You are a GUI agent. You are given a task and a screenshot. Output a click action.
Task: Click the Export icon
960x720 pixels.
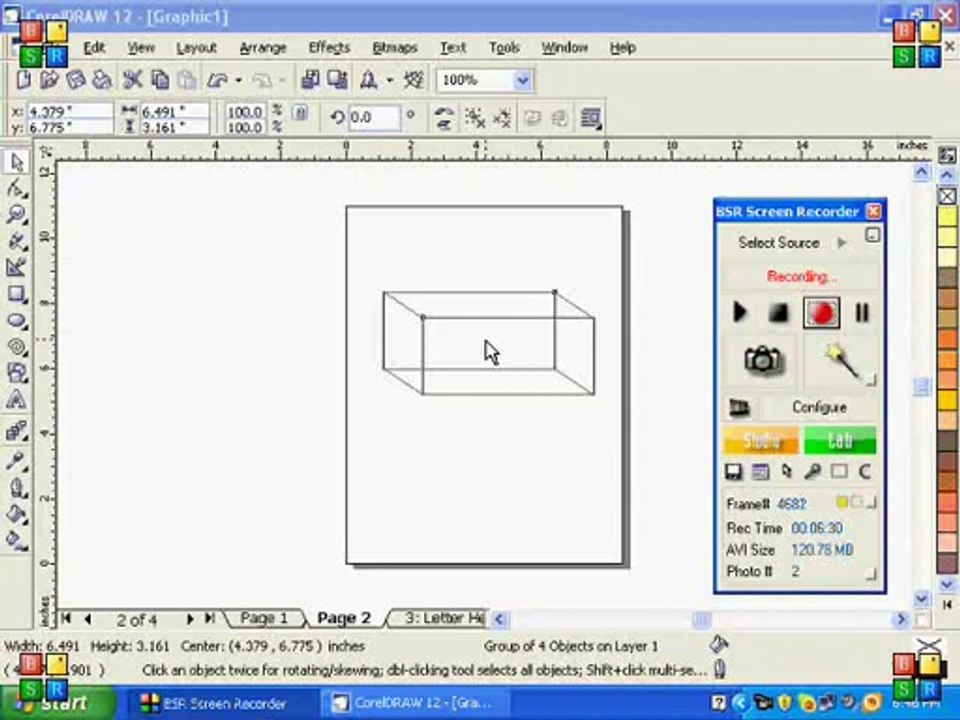(337, 80)
